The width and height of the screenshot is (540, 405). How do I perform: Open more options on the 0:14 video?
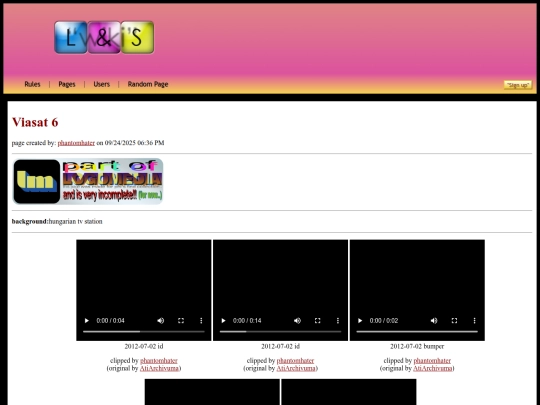click(338, 321)
